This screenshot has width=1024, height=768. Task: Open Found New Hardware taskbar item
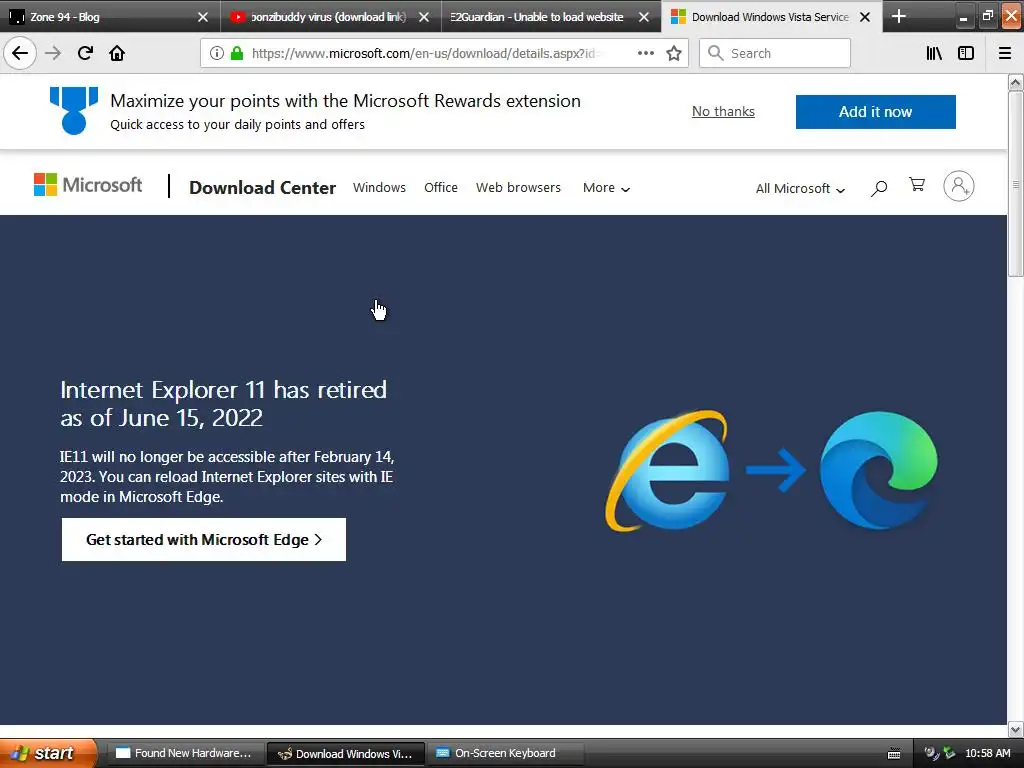185,753
